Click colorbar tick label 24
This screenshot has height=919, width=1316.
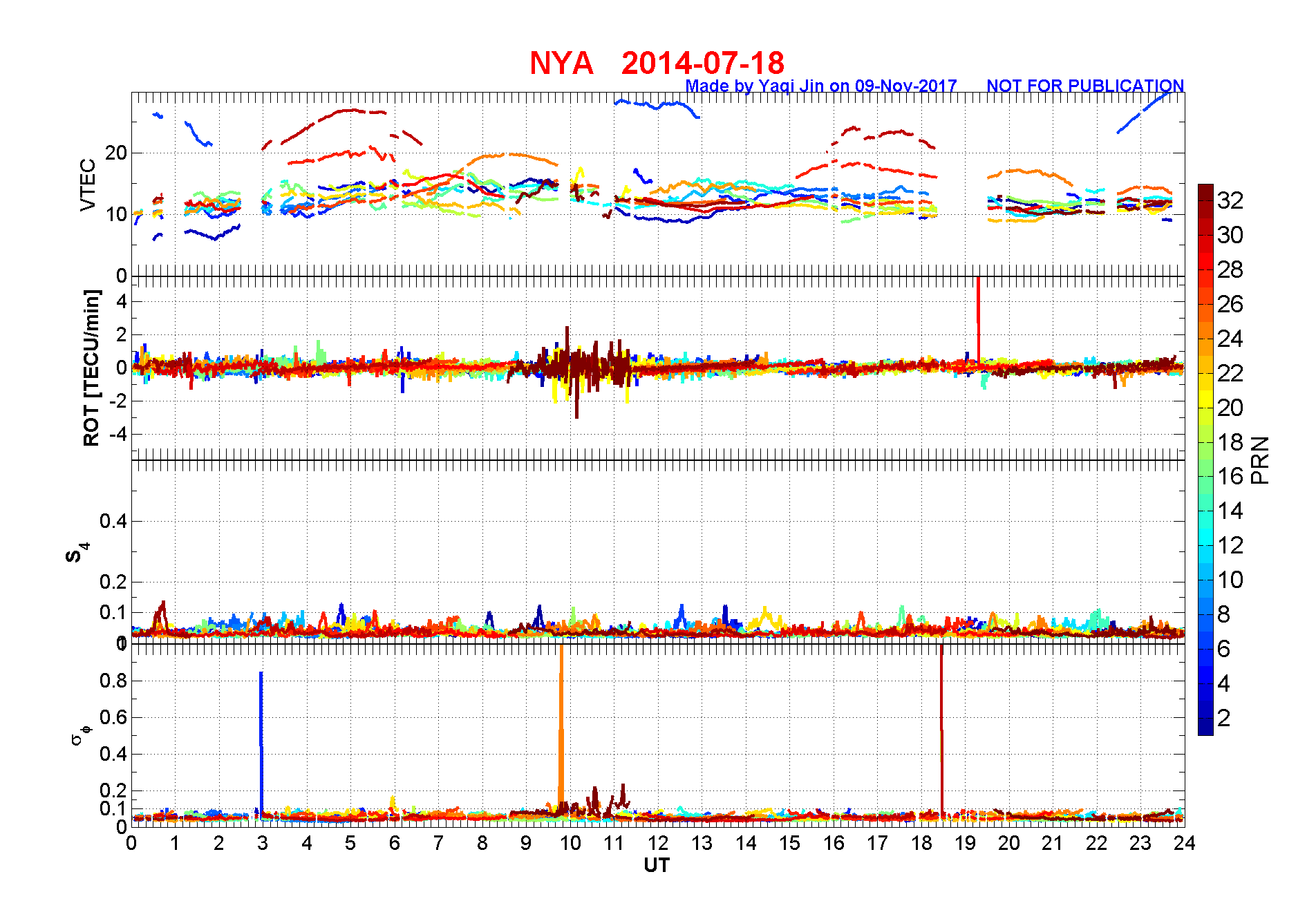point(1230,339)
